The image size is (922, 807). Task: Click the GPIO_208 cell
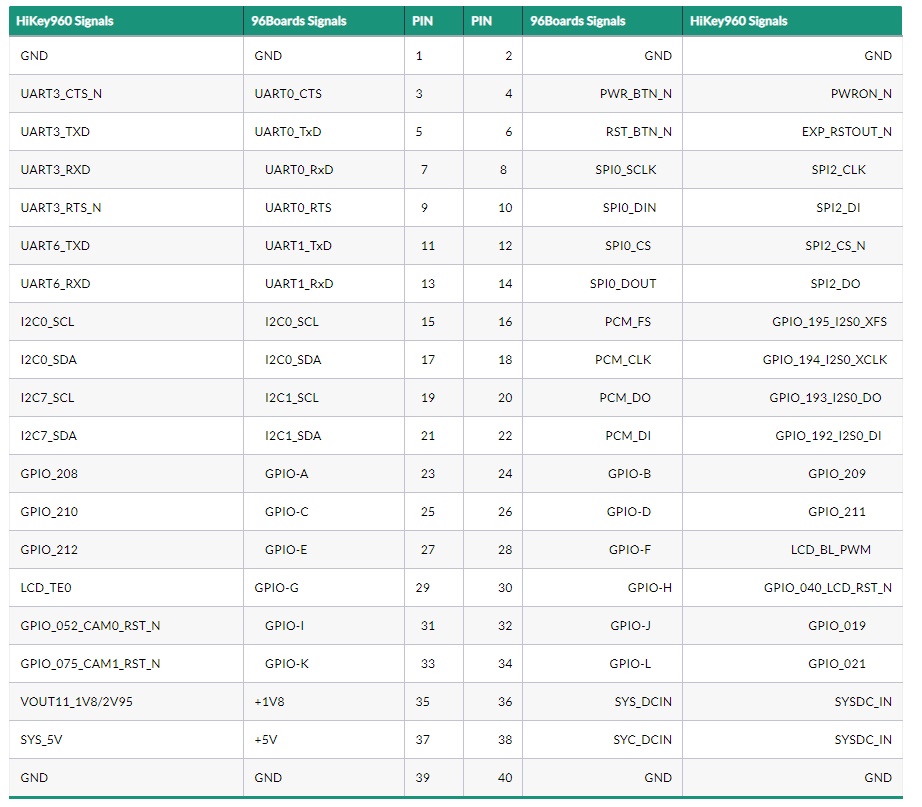pyautogui.click(x=126, y=473)
